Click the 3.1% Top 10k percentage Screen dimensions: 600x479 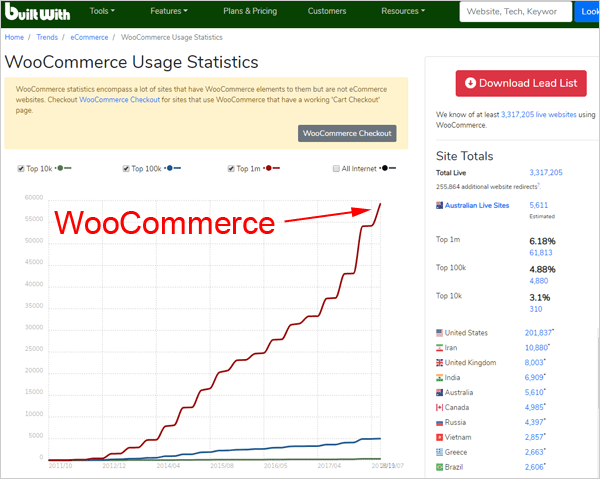(x=540, y=298)
